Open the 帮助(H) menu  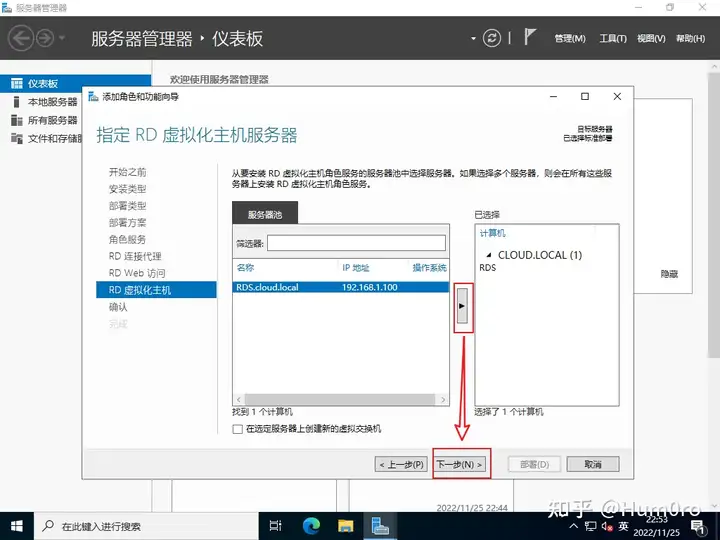click(x=690, y=39)
